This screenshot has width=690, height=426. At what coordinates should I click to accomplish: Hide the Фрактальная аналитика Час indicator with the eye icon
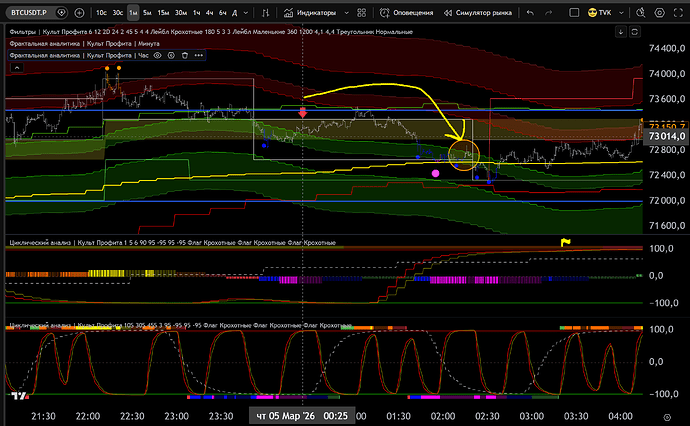pos(157,57)
